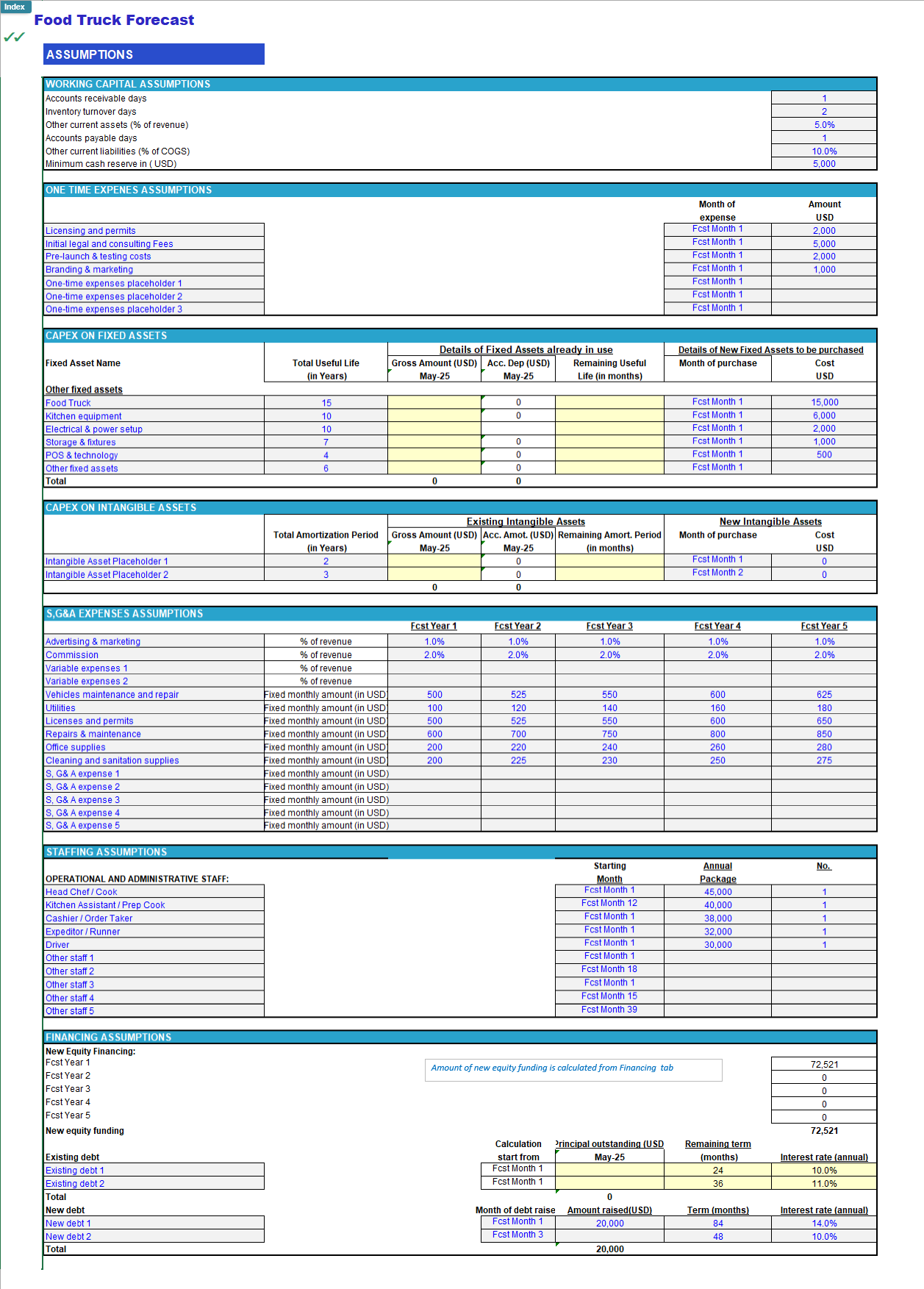
Task: Click the Fcst Year 3 column header
Action: coord(609,626)
